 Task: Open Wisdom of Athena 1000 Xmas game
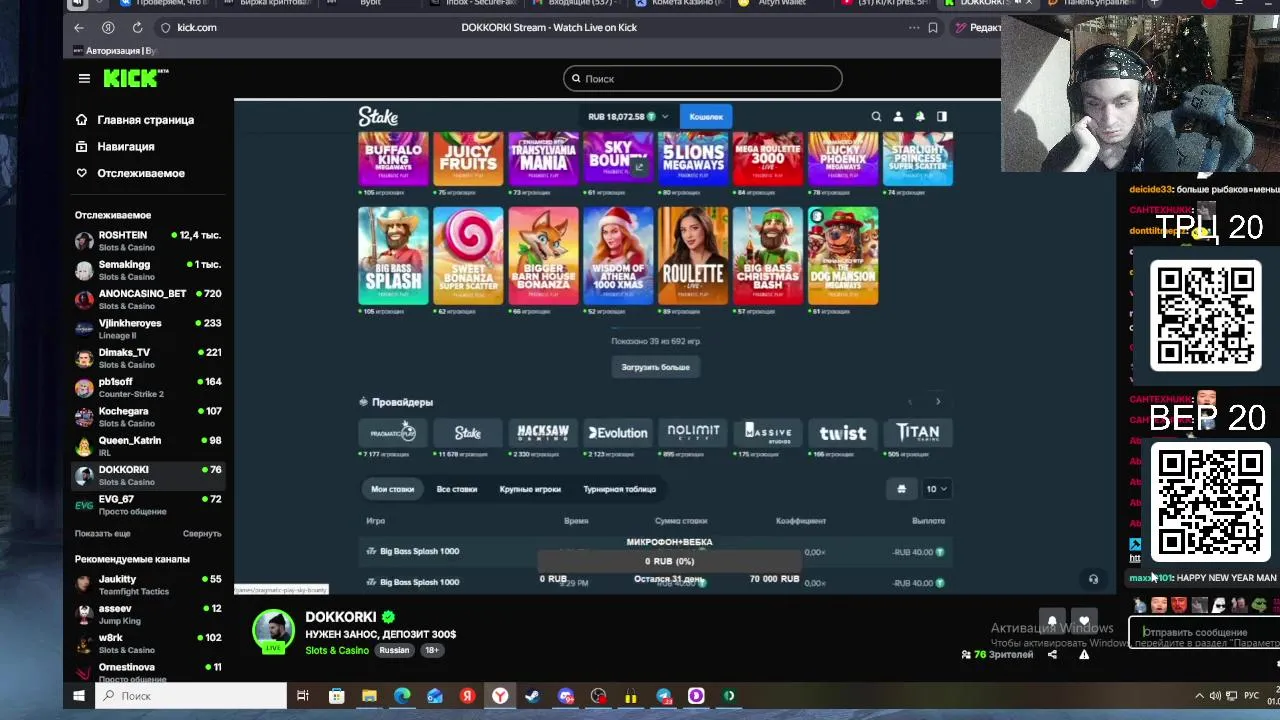(x=618, y=255)
